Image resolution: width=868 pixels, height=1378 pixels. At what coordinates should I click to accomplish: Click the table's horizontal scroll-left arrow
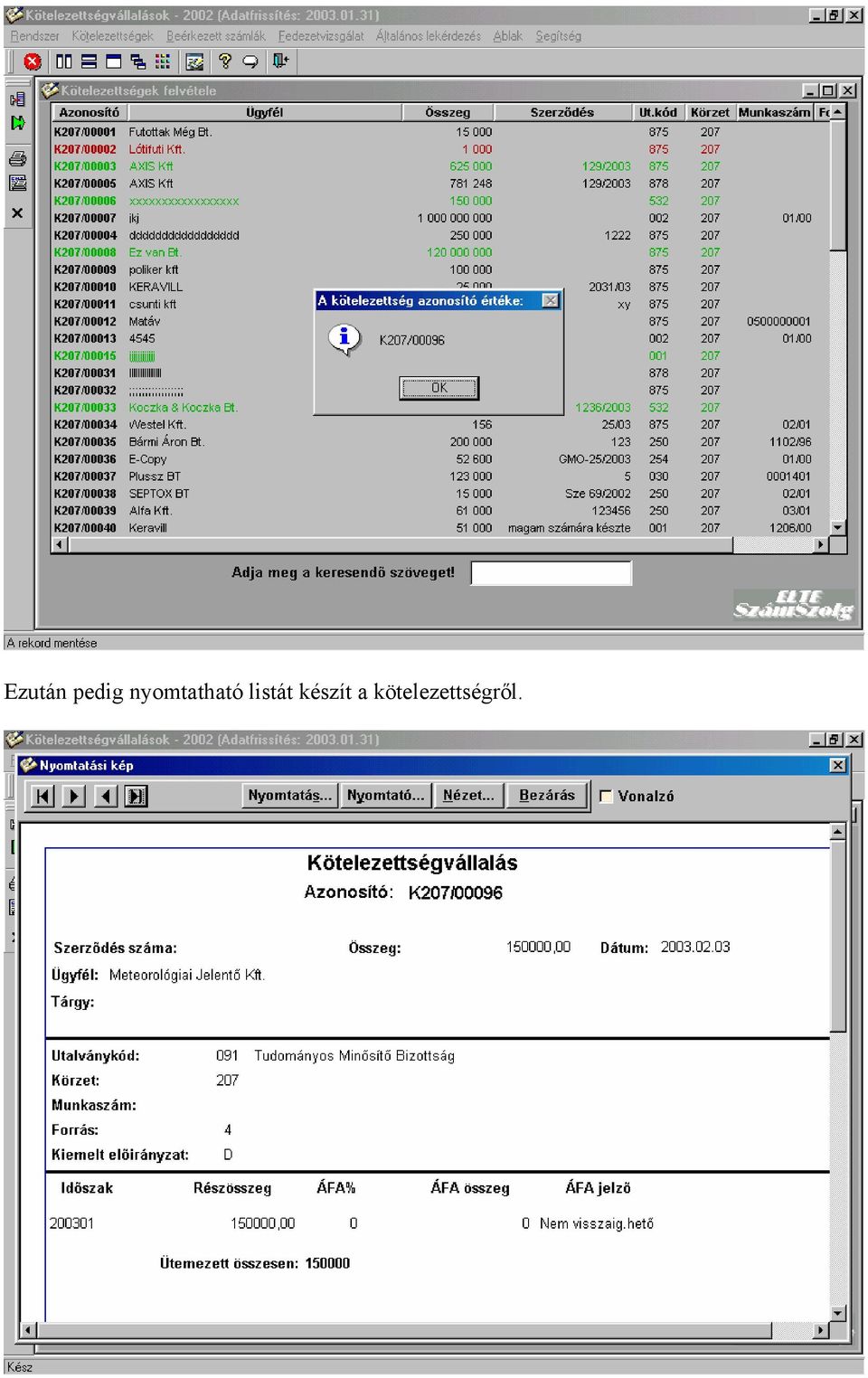click(x=60, y=544)
